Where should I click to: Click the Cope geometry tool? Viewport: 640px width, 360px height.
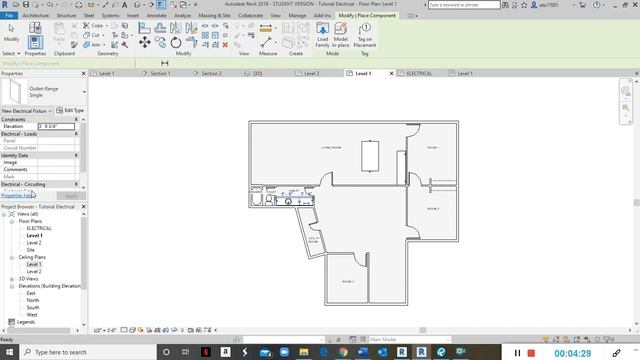click(x=93, y=25)
